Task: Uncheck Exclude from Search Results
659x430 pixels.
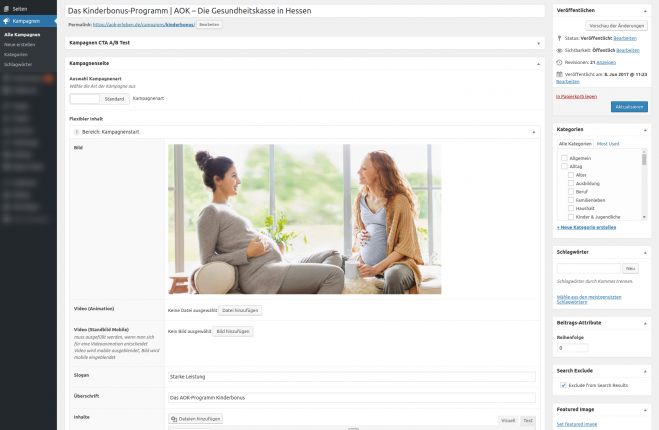Action: [x=563, y=385]
